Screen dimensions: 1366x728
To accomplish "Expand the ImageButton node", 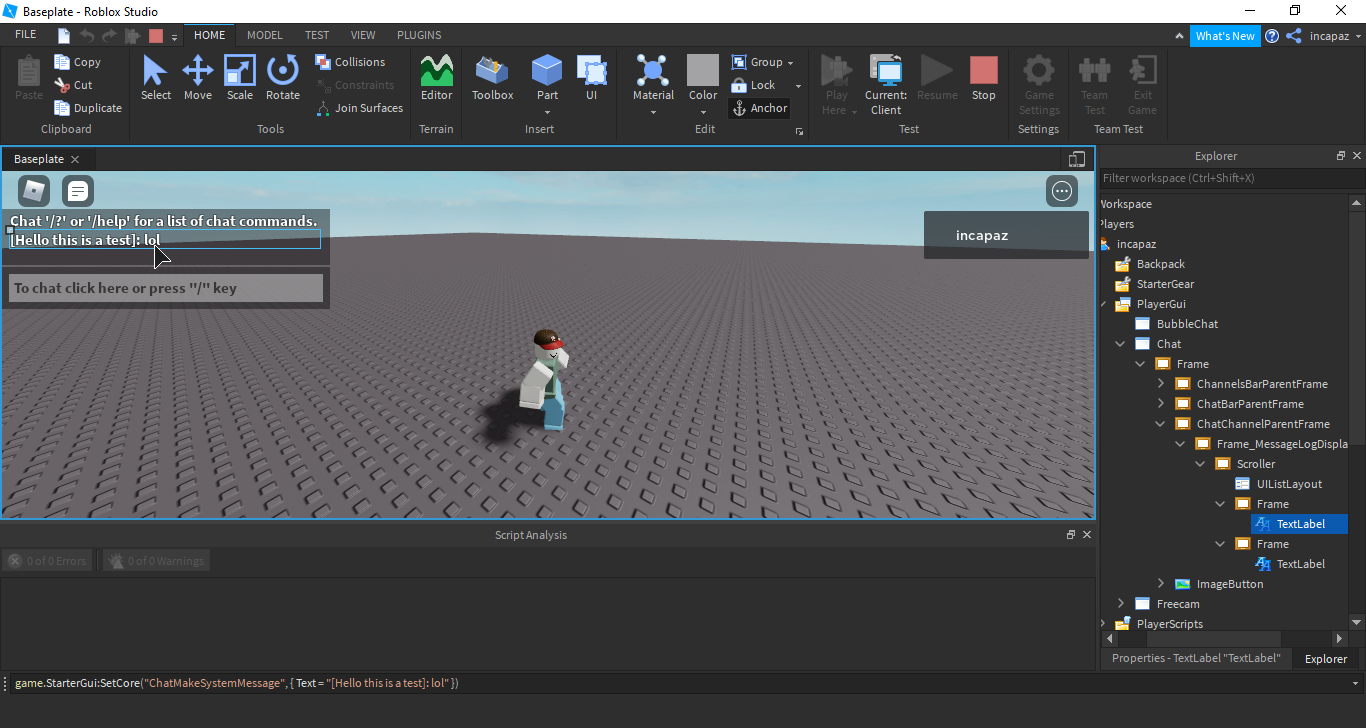I will (1160, 584).
